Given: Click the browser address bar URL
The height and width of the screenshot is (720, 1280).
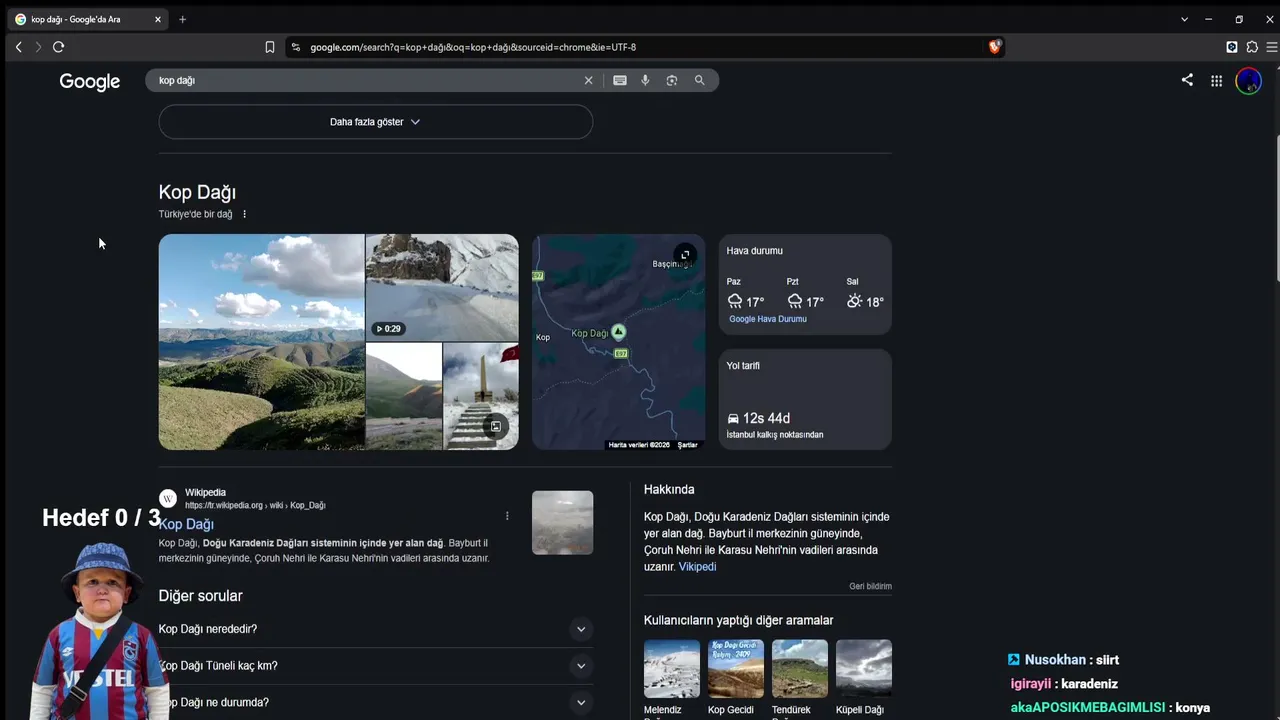Looking at the screenshot, I should pos(473,47).
